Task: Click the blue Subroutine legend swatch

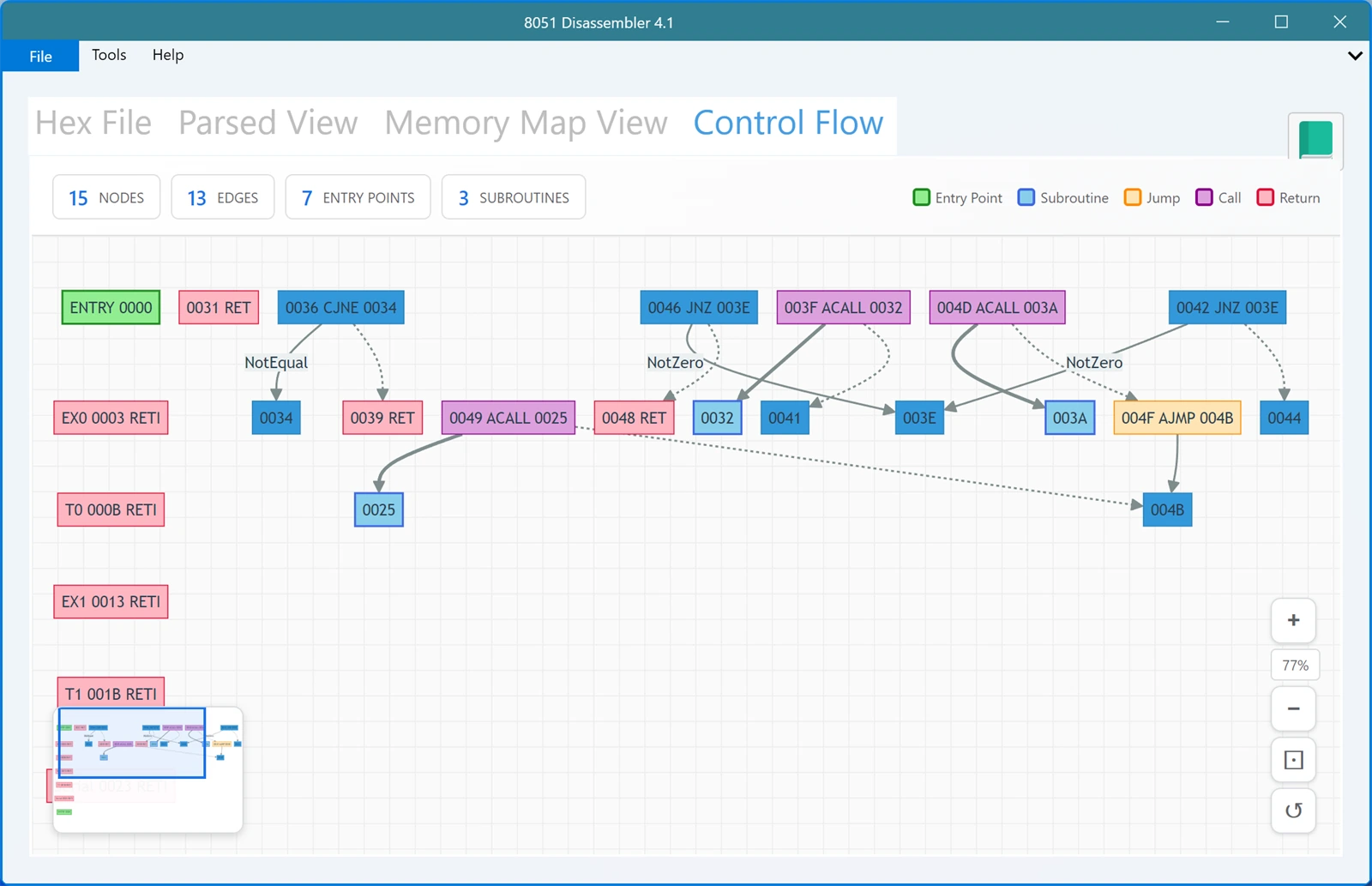Action: 1026,197
